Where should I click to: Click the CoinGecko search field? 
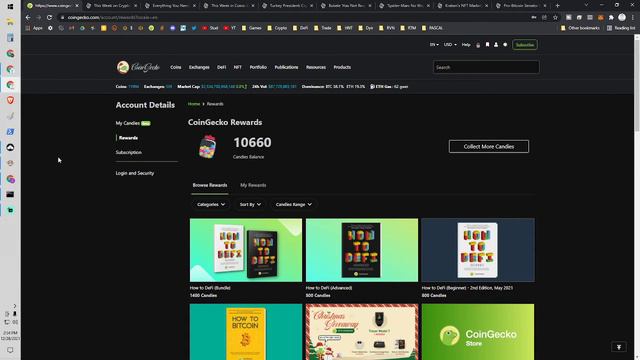[x=486, y=67]
